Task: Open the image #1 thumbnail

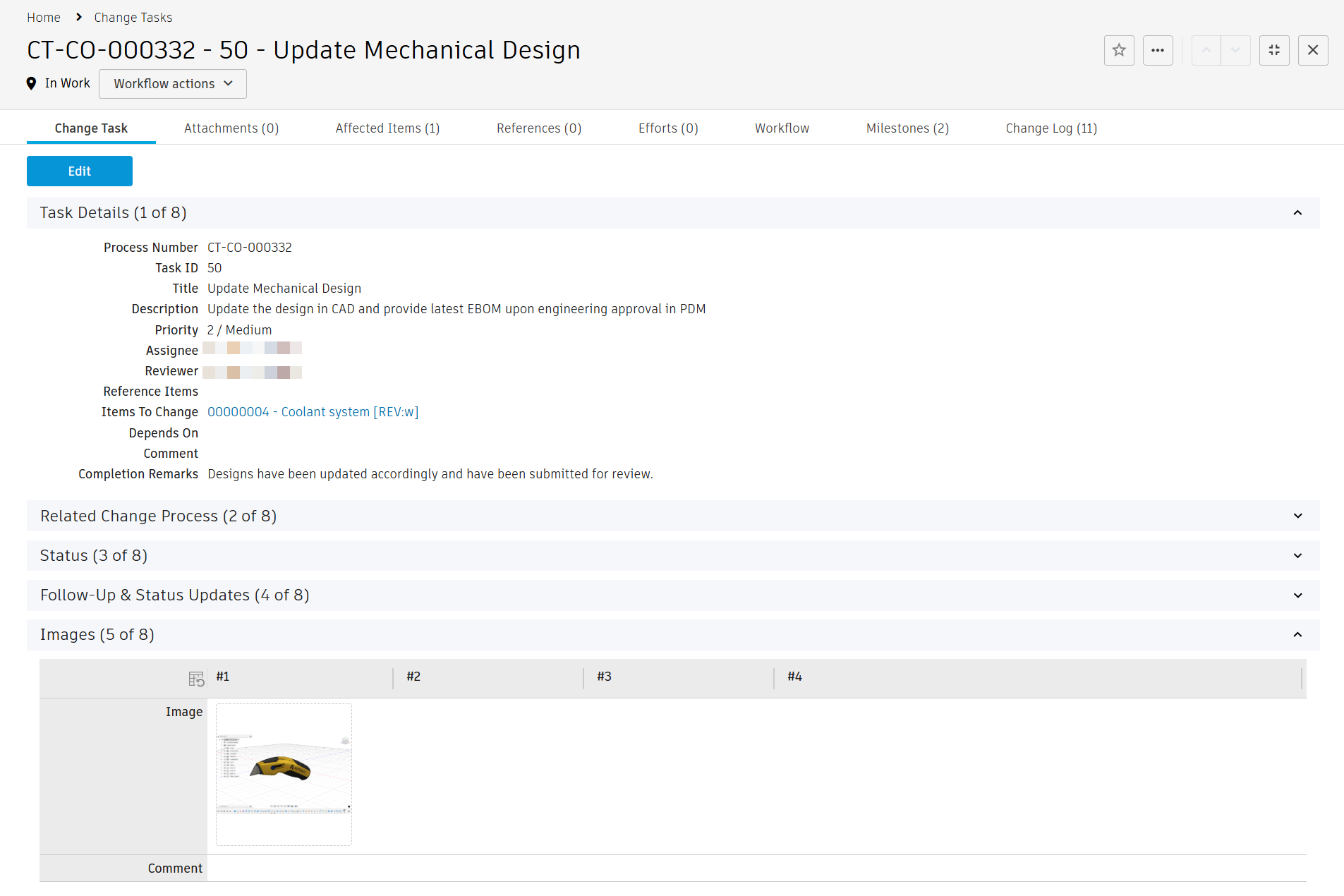Action: 284,774
